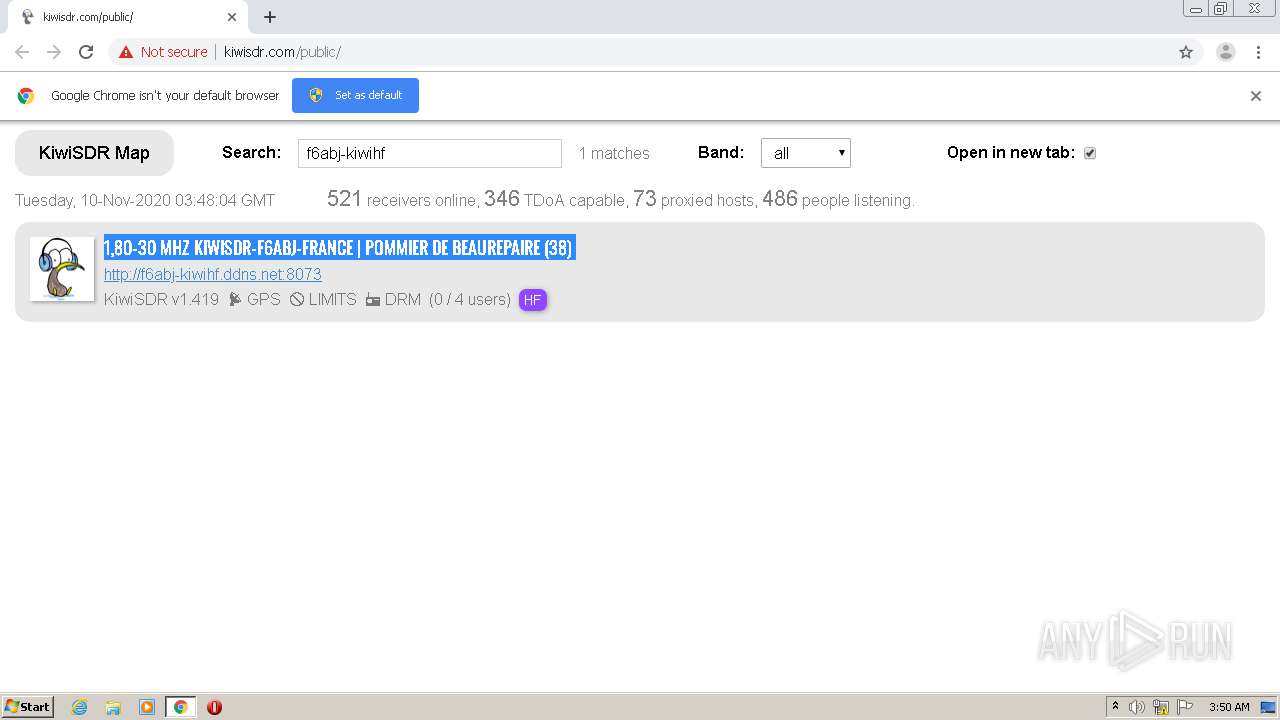This screenshot has width=1280, height=720.
Task: Click the Action Center flag icon
Action: tap(1185, 707)
